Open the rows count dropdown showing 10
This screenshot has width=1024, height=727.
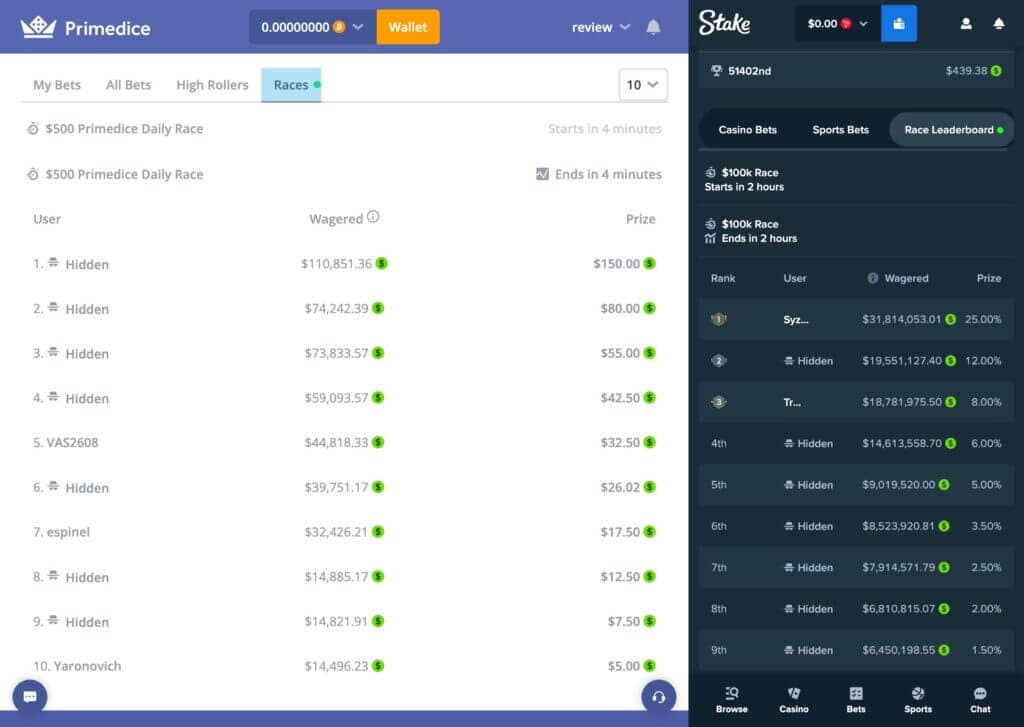(x=643, y=85)
